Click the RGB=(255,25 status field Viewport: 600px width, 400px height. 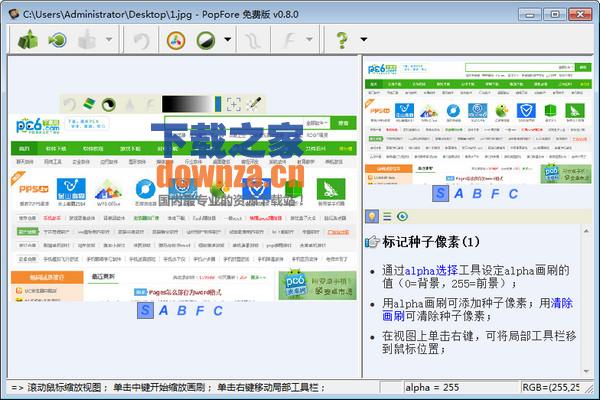(551, 387)
